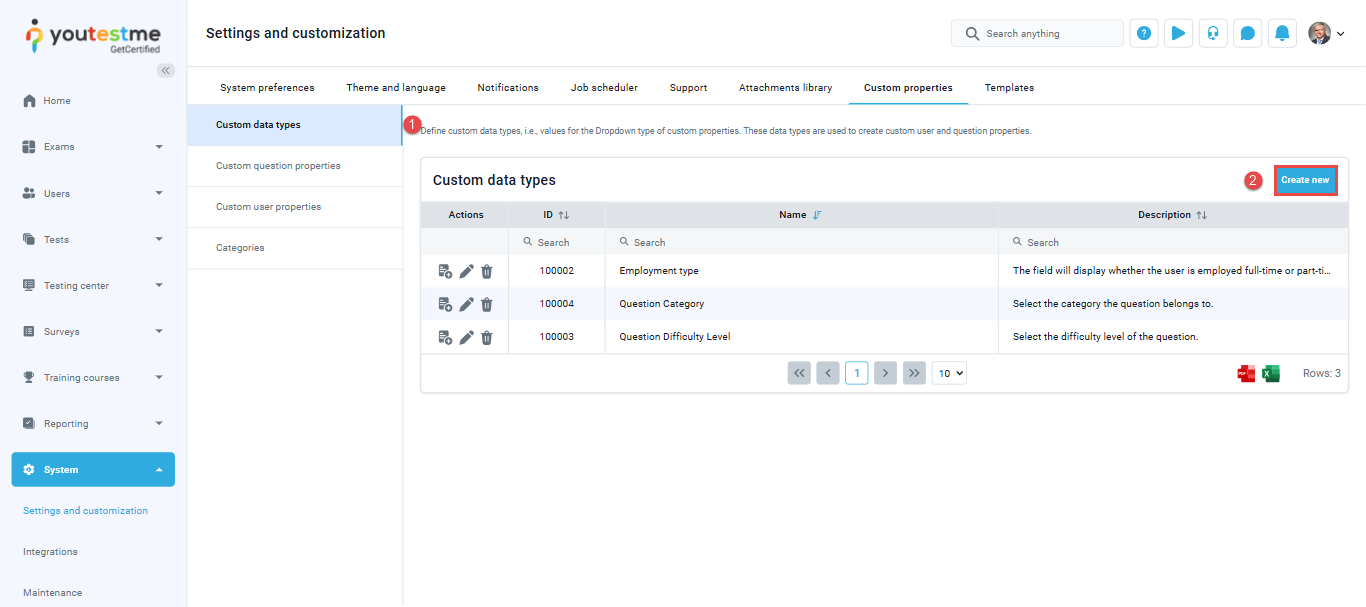1366x607 pixels.
Task: Export table to PDF icon
Action: tap(1246, 373)
